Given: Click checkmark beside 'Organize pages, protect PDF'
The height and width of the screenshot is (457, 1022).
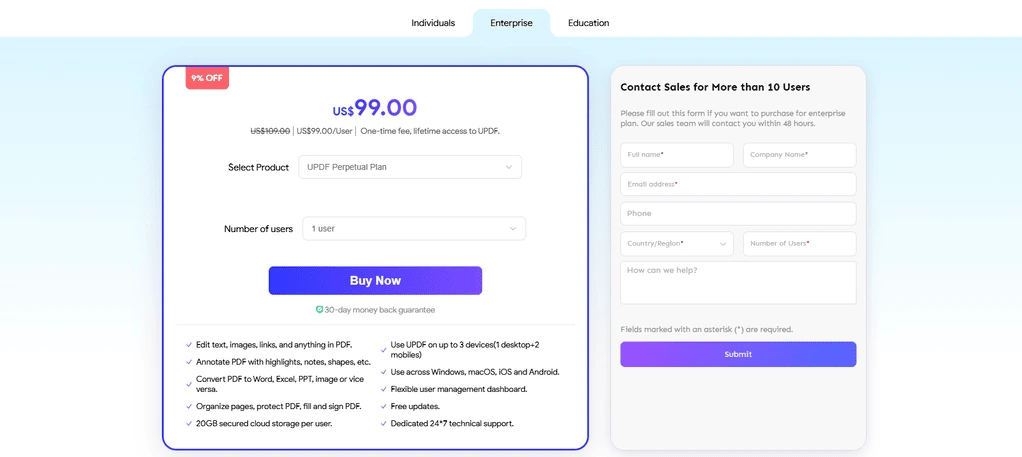Looking at the screenshot, I should [189, 407].
